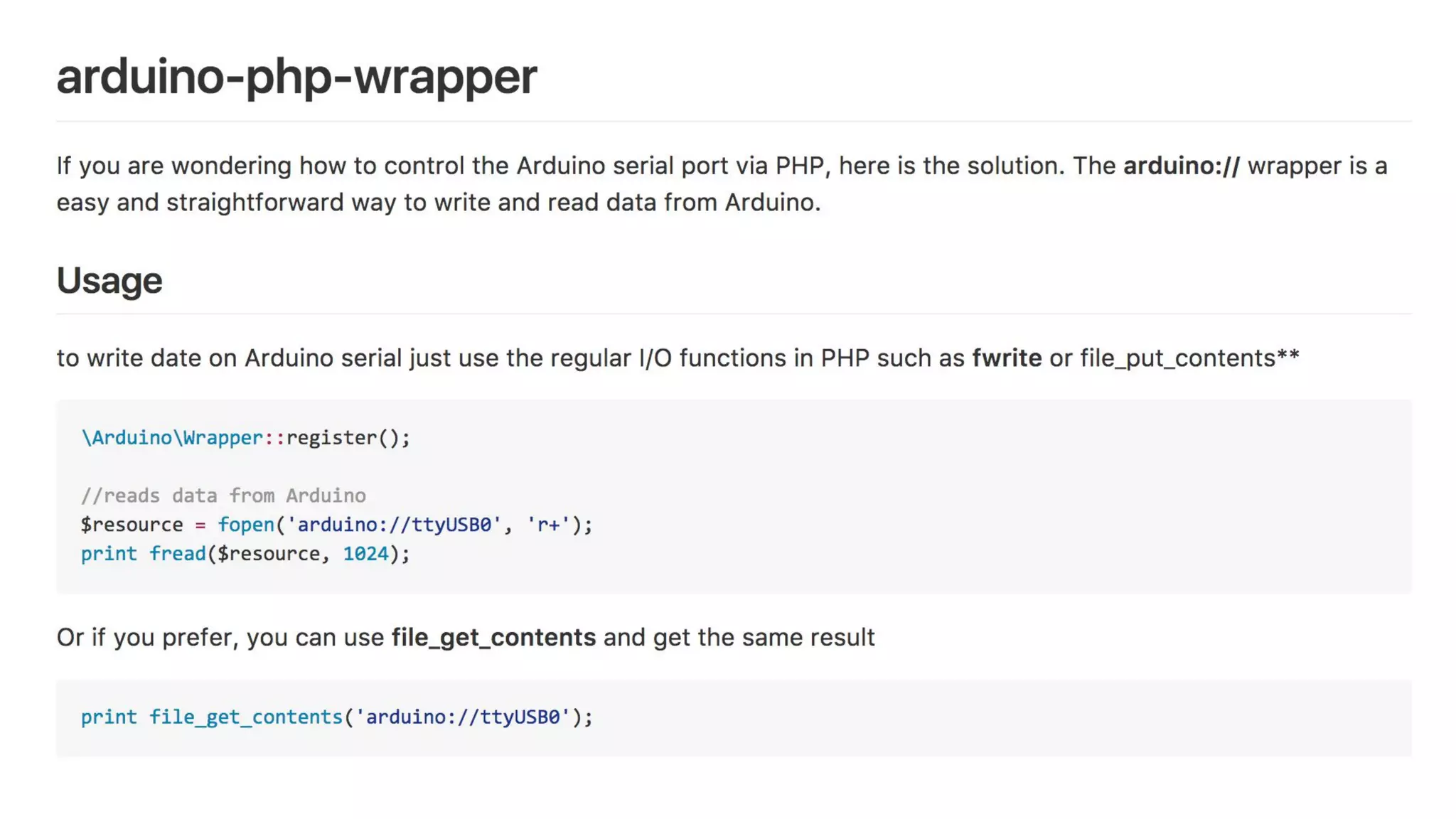Click the bold arduino:// text in intro

(1181, 166)
